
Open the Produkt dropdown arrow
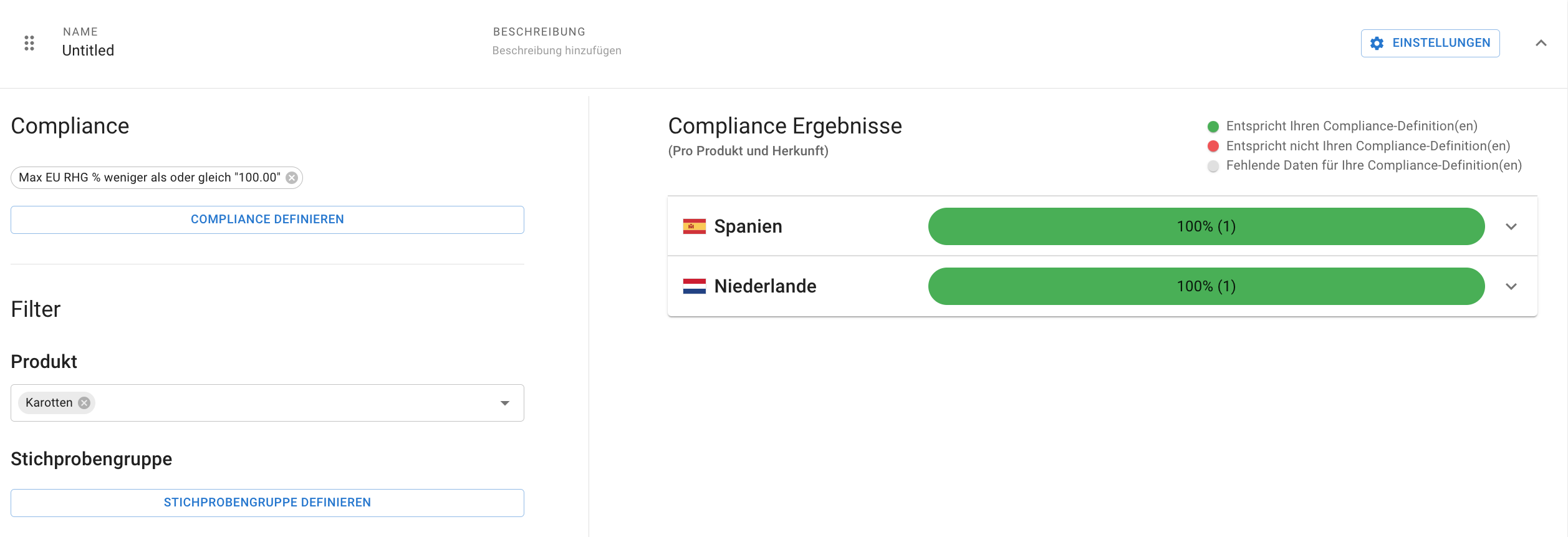pyautogui.click(x=505, y=404)
